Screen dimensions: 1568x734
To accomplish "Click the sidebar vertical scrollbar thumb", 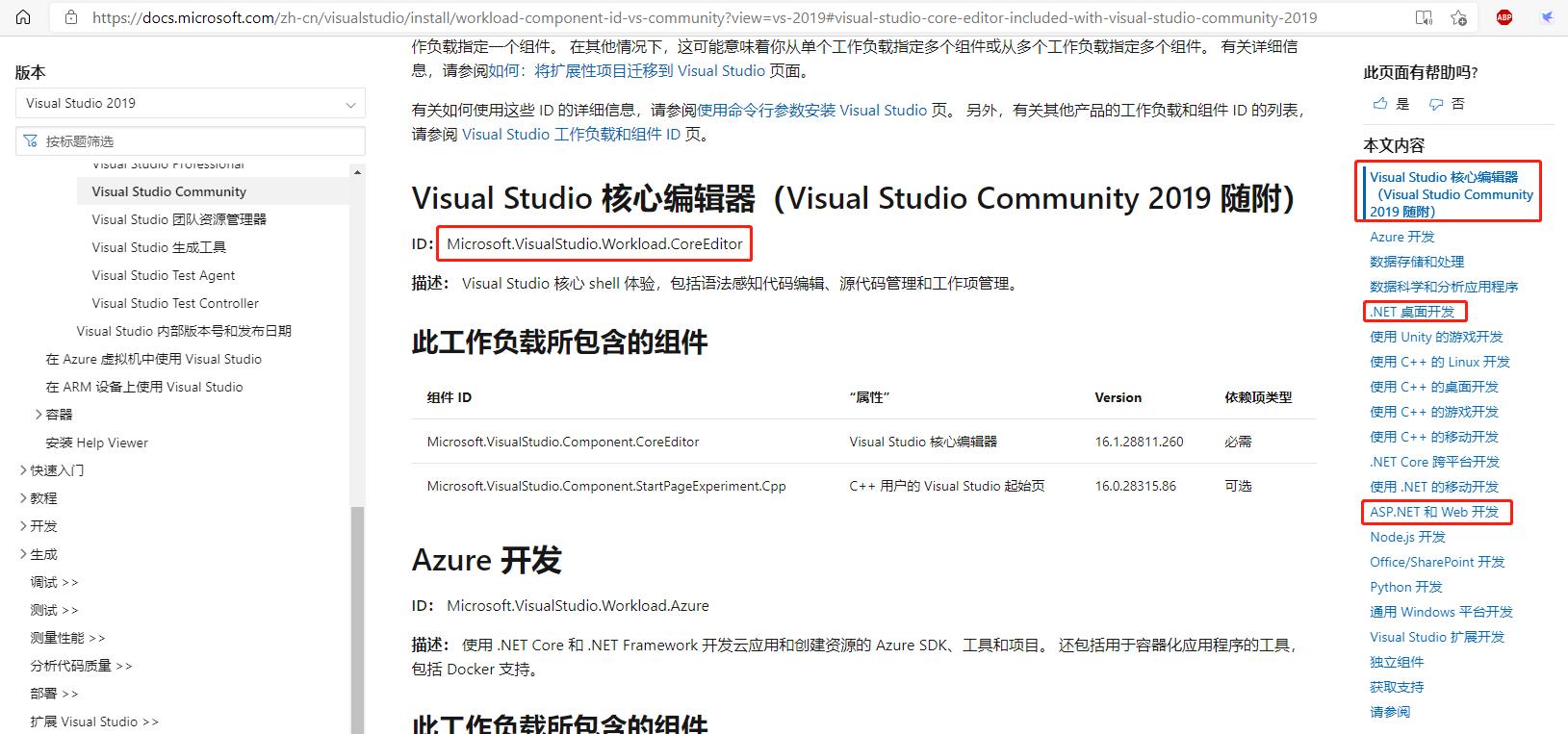I will (357, 620).
